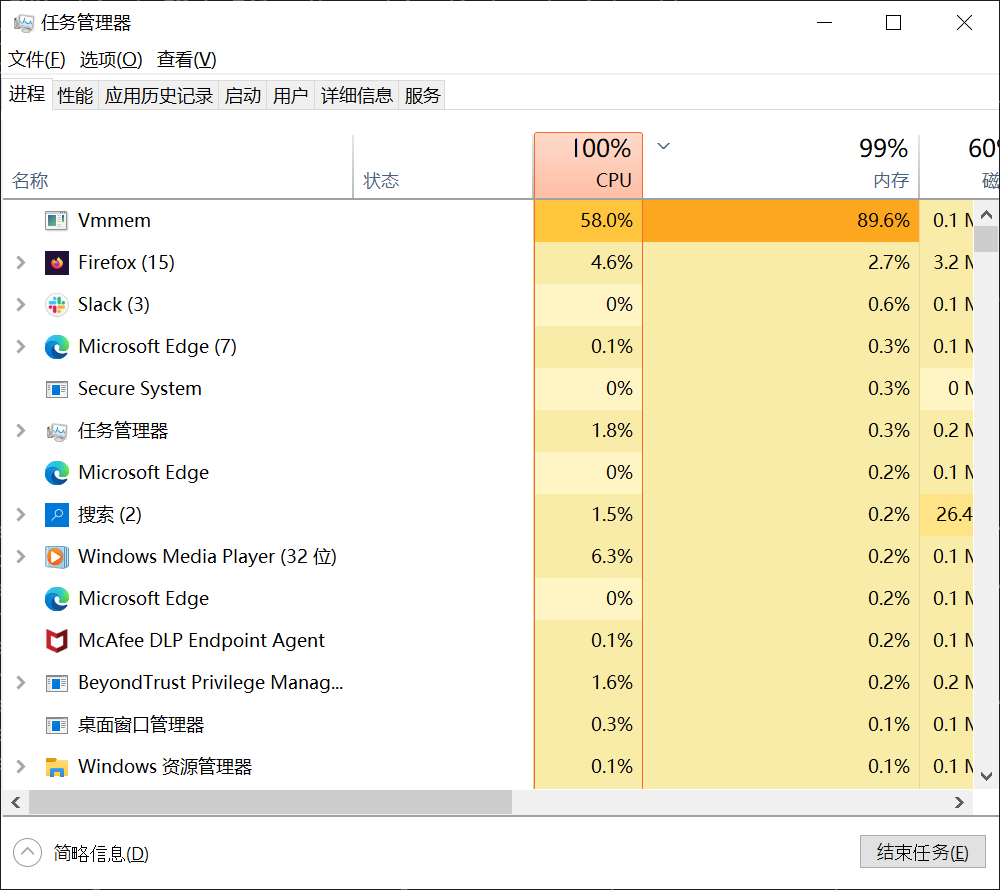
Task: Click Slack's 0.6% memory value
Action: 888,305
